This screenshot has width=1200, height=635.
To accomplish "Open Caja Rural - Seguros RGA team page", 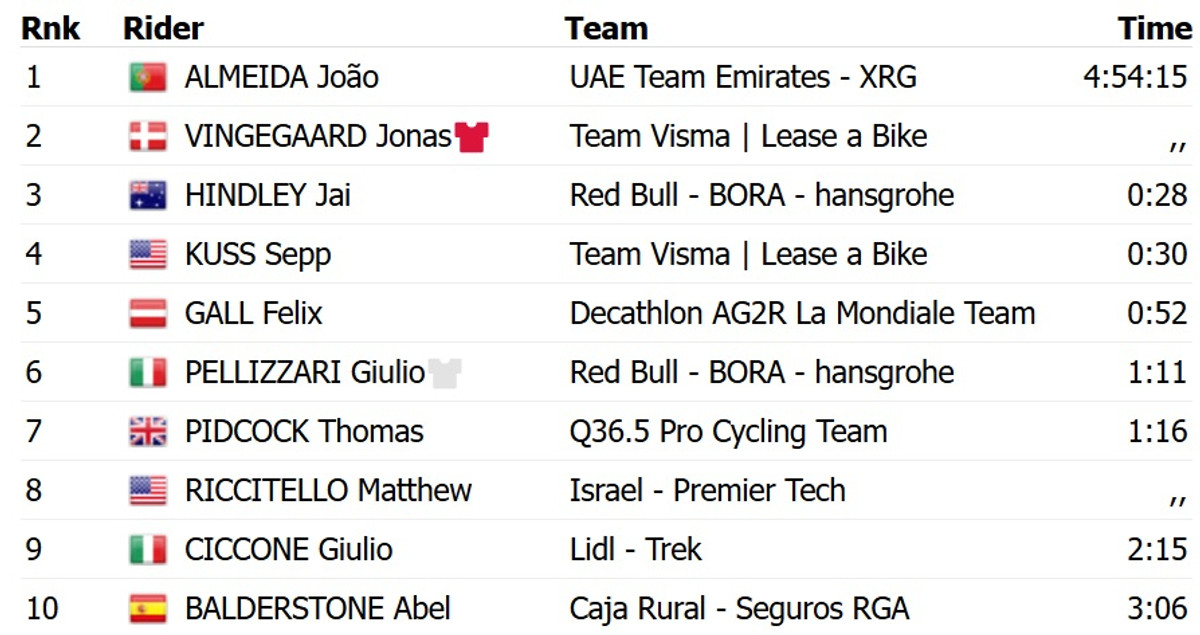I will click(x=739, y=608).
